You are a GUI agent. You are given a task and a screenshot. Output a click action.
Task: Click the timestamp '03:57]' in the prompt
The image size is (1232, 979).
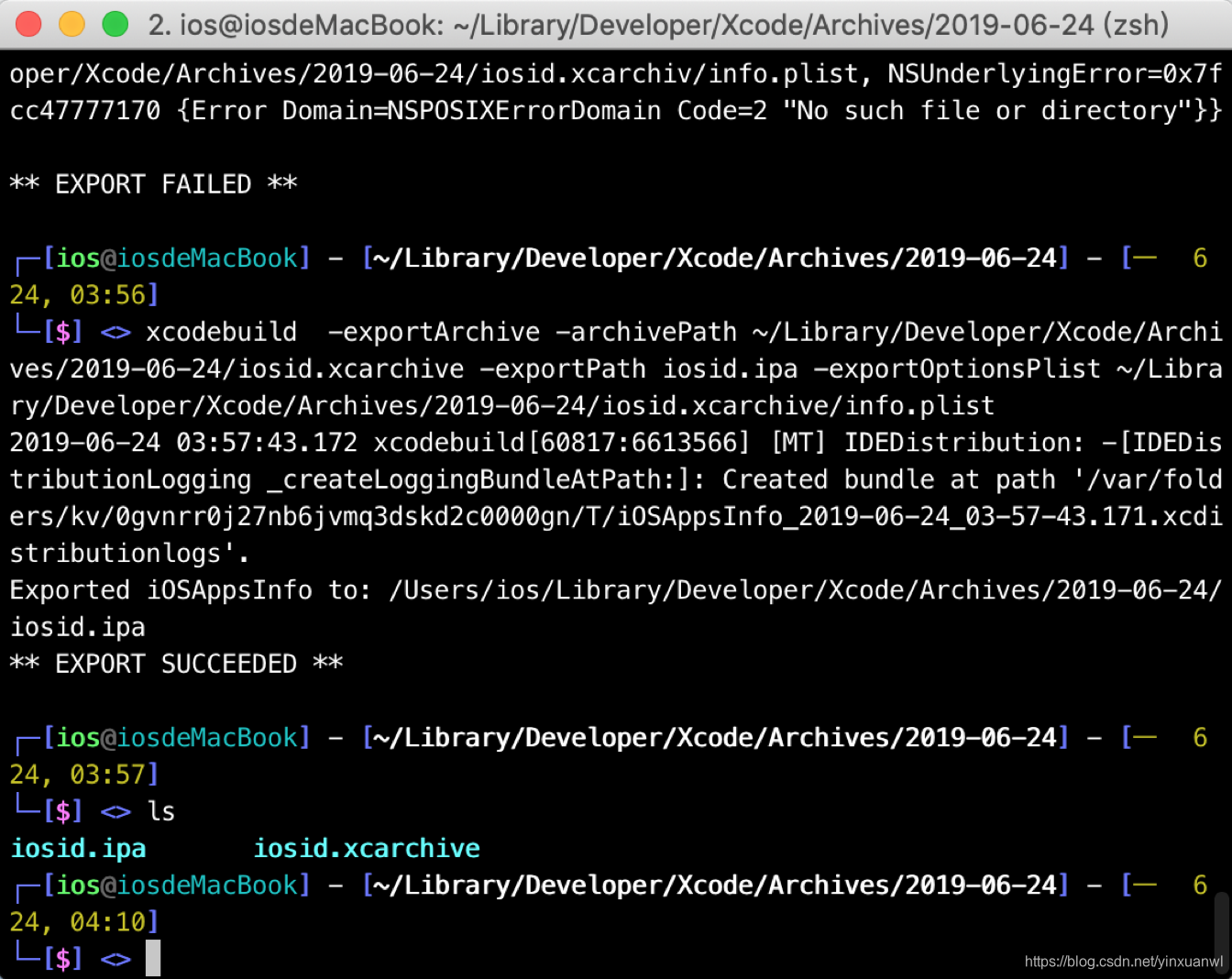coord(115,775)
